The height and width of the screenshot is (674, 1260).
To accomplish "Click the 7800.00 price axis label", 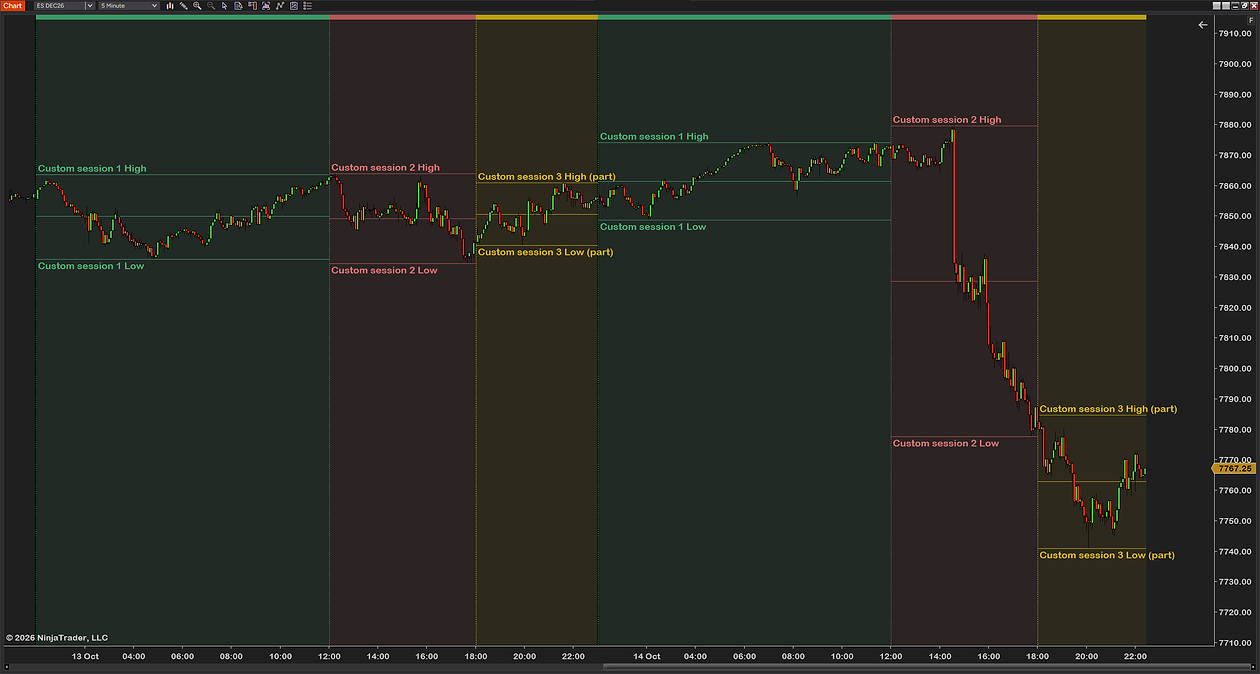I will point(1234,369).
